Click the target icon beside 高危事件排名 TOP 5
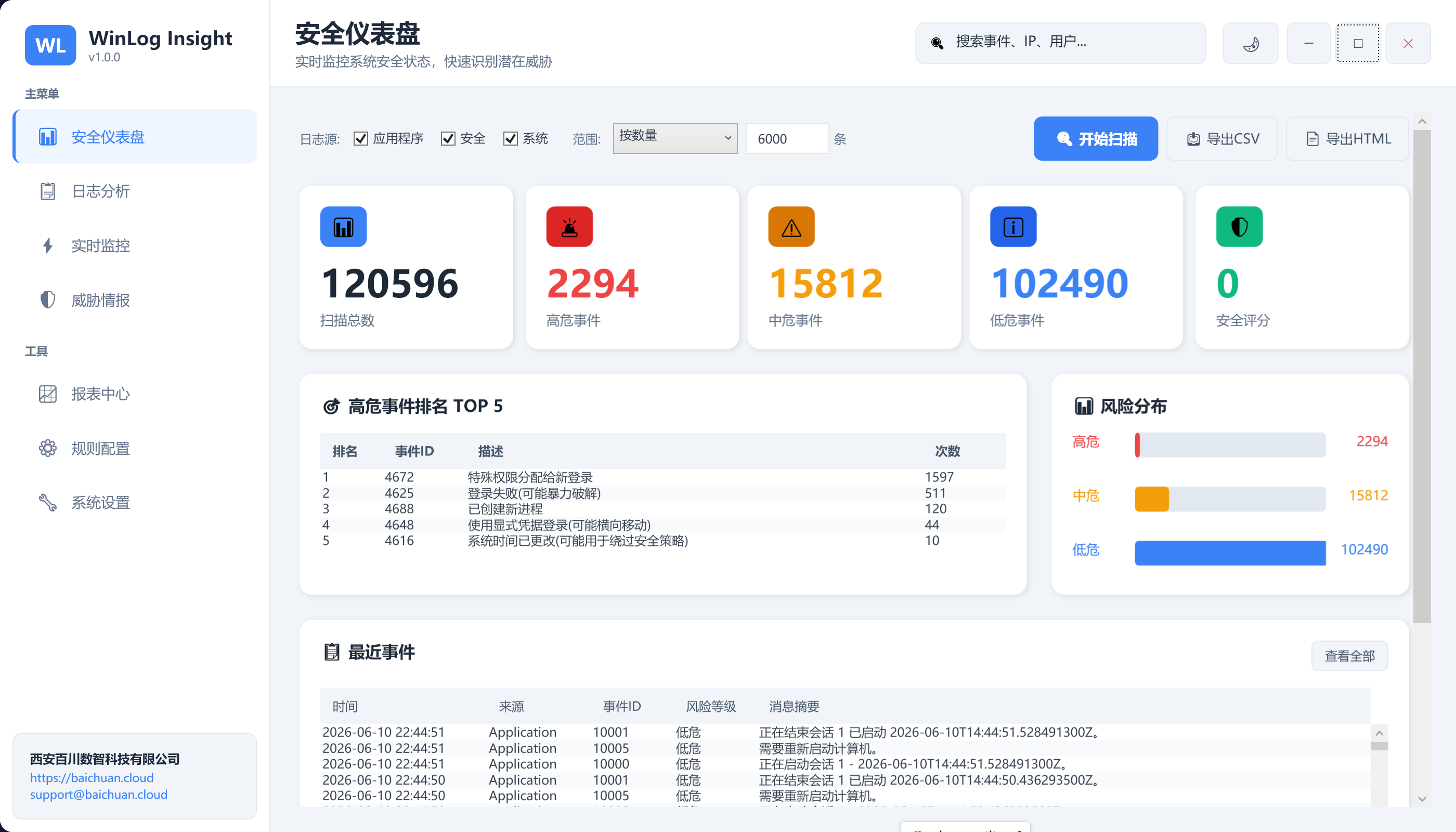Screen dimensions: 1456x832 click(x=331, y=406)
